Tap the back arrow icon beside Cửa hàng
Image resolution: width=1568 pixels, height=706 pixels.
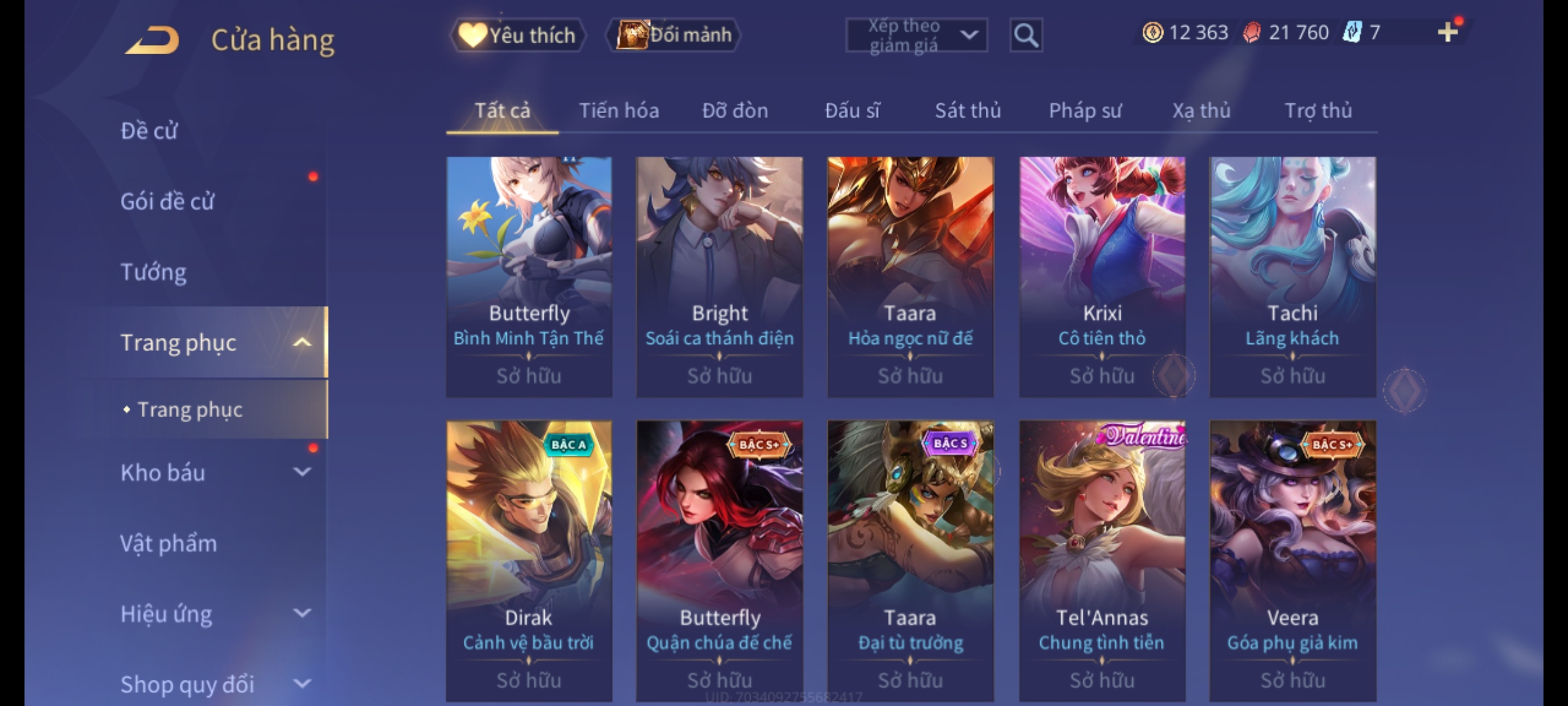[x=153, y=40]
